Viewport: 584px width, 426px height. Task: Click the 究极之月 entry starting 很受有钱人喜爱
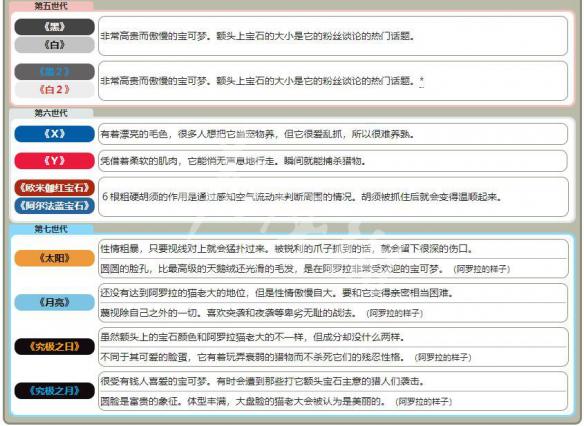pyautogui.click(x=262, y=382)
